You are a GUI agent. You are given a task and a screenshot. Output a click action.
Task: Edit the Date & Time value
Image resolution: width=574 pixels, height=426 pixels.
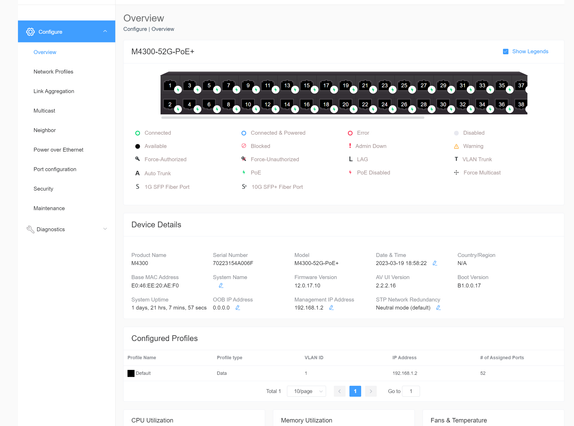435,263
